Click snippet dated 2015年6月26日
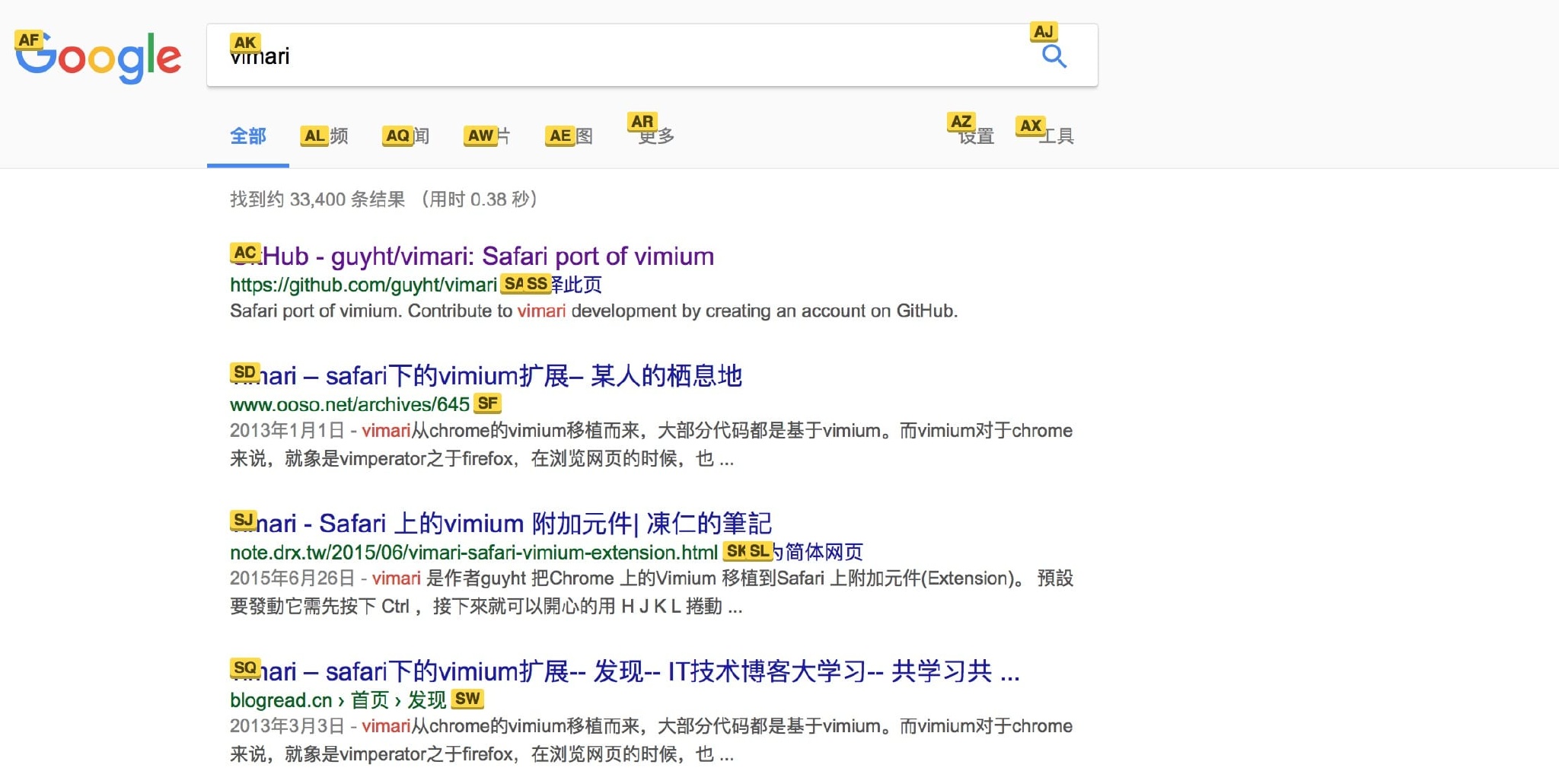 coord(651,592)
